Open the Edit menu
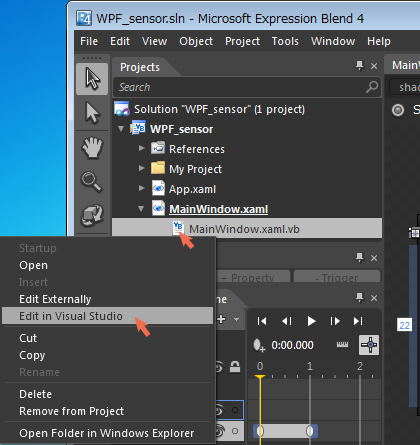420x445 pixels. coord(120,41)
